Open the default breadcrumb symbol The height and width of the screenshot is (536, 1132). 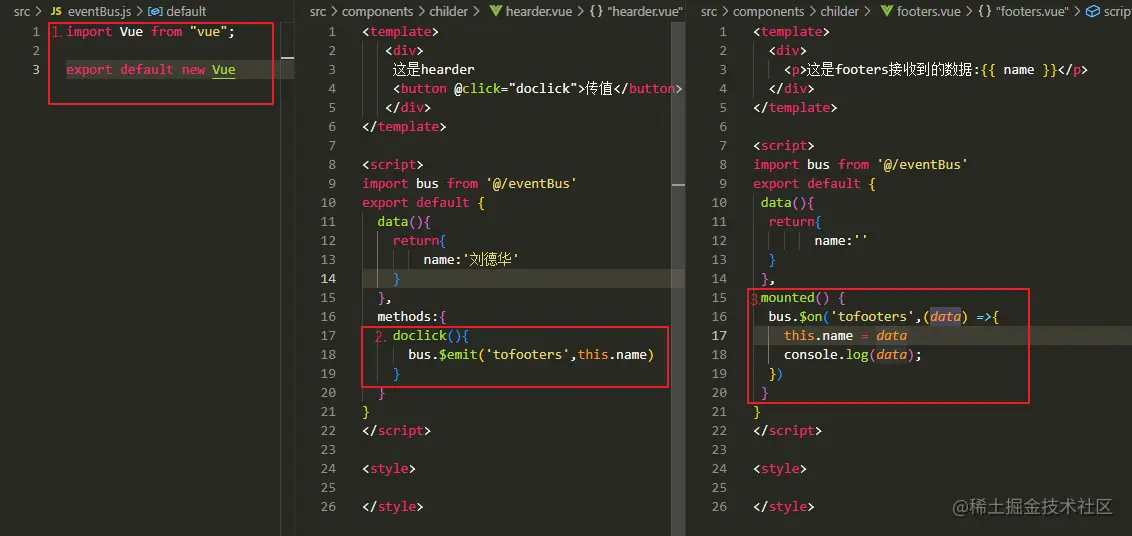click(x=186, y=12)
